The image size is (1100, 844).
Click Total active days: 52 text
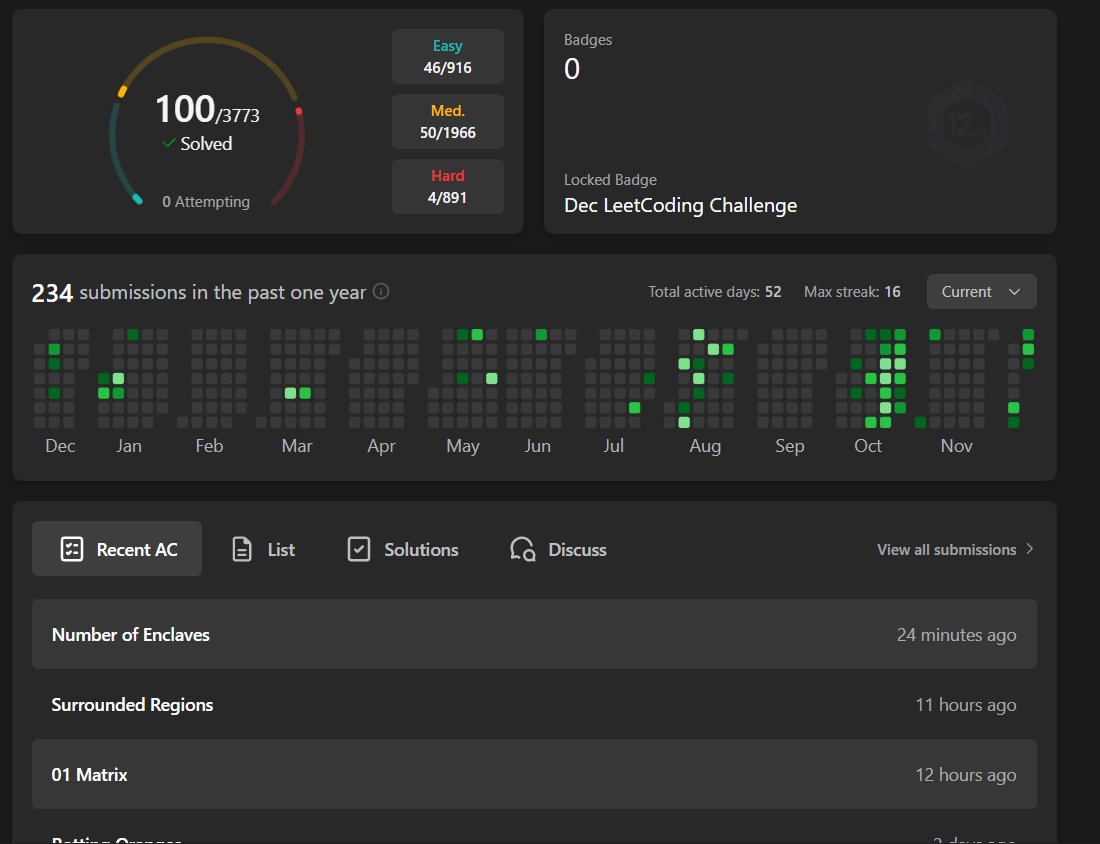[x=714, y=292]
